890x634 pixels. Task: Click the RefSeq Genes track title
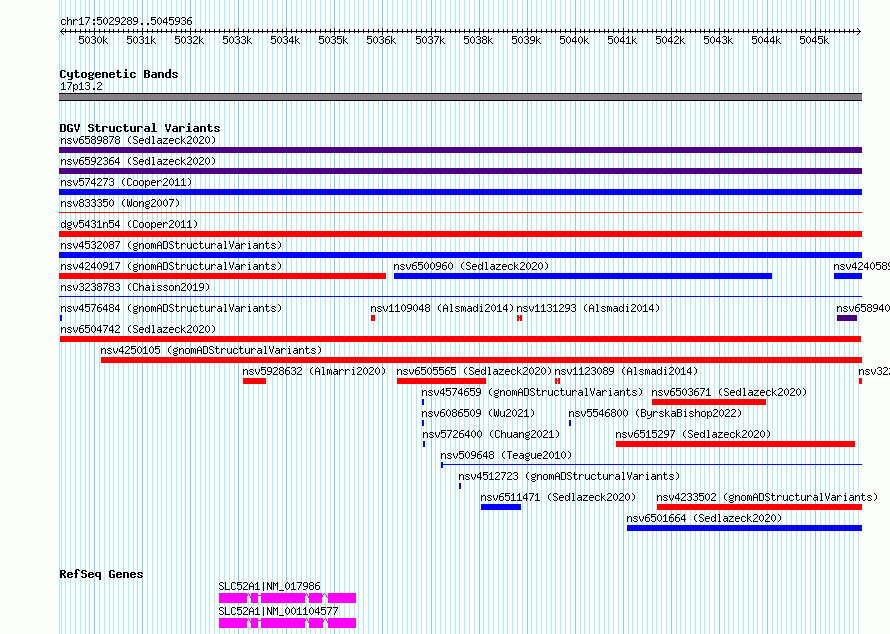(x=101, y=574)
